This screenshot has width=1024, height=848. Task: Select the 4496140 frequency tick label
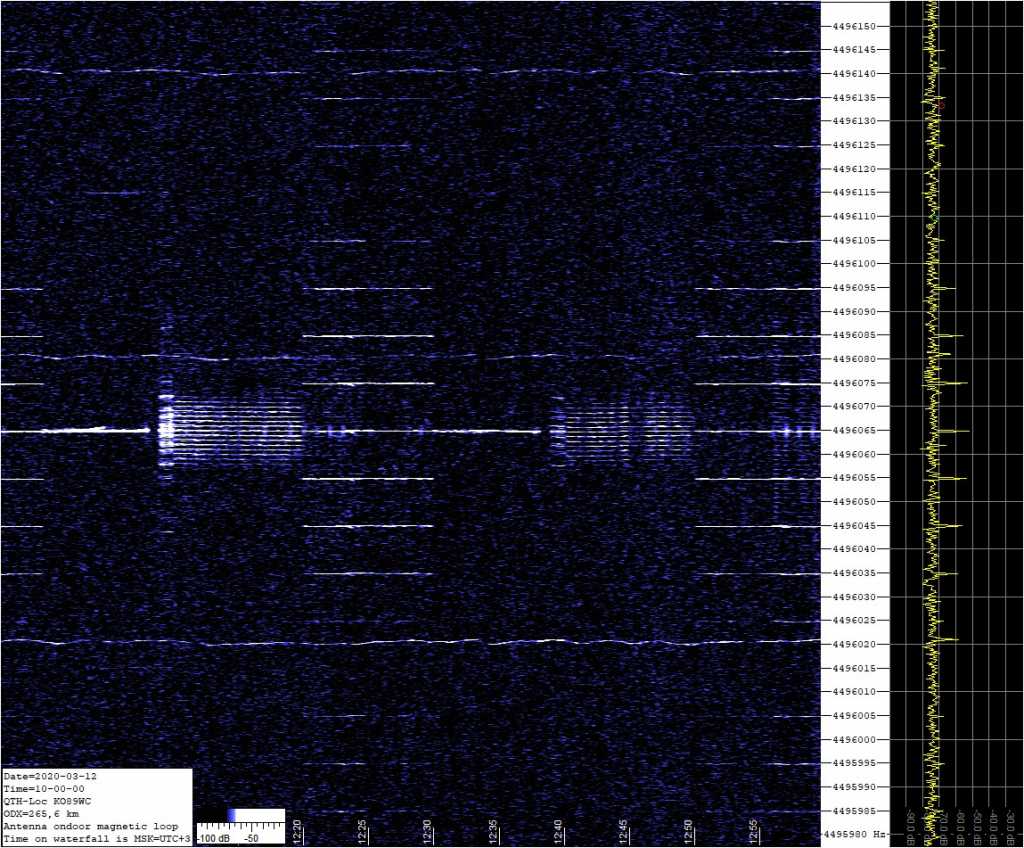(854, 74)
